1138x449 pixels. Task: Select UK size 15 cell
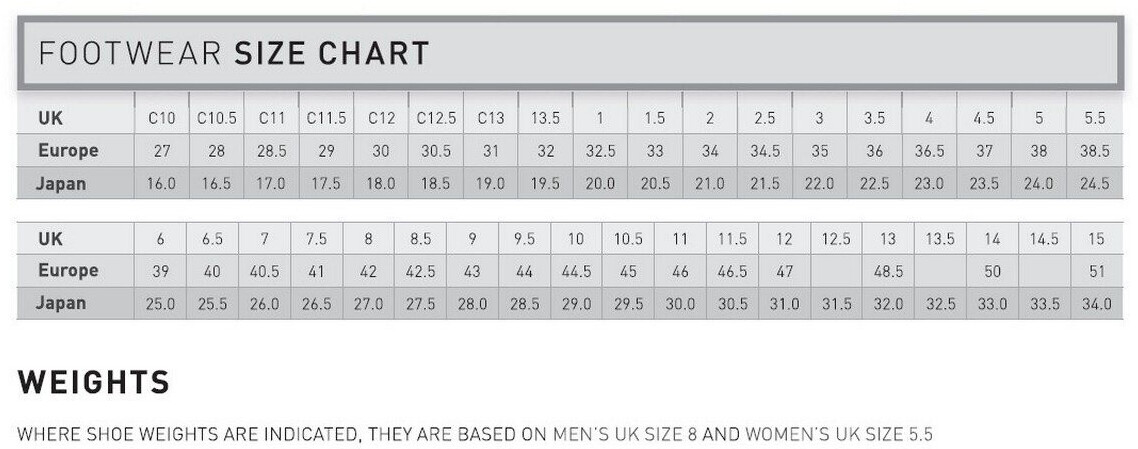[x=1097, y=239]
